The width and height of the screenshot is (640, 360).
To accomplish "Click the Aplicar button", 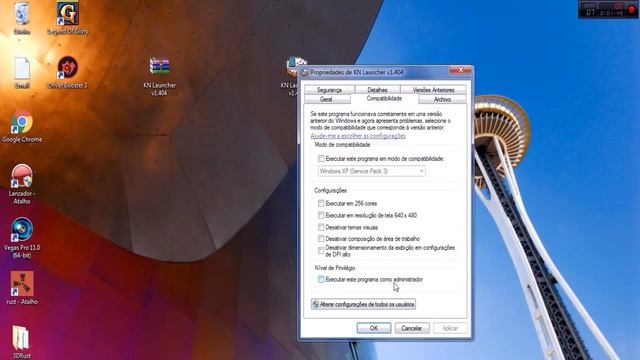I will click(450, 328).
